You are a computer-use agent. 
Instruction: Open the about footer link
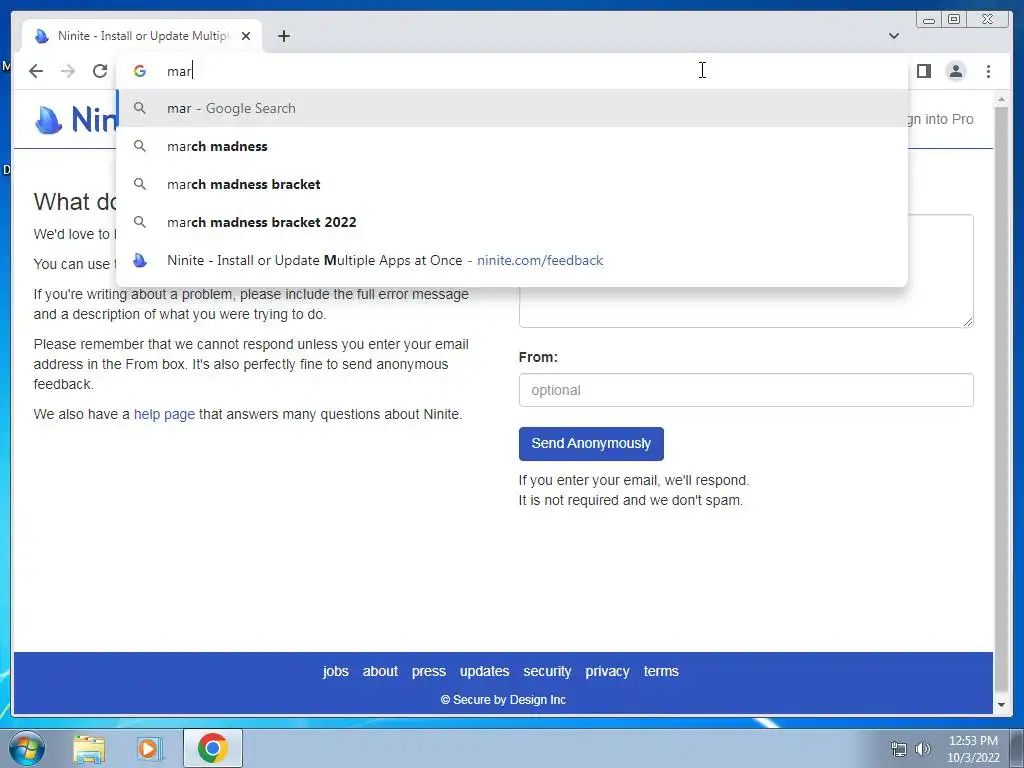coord(380,671)
